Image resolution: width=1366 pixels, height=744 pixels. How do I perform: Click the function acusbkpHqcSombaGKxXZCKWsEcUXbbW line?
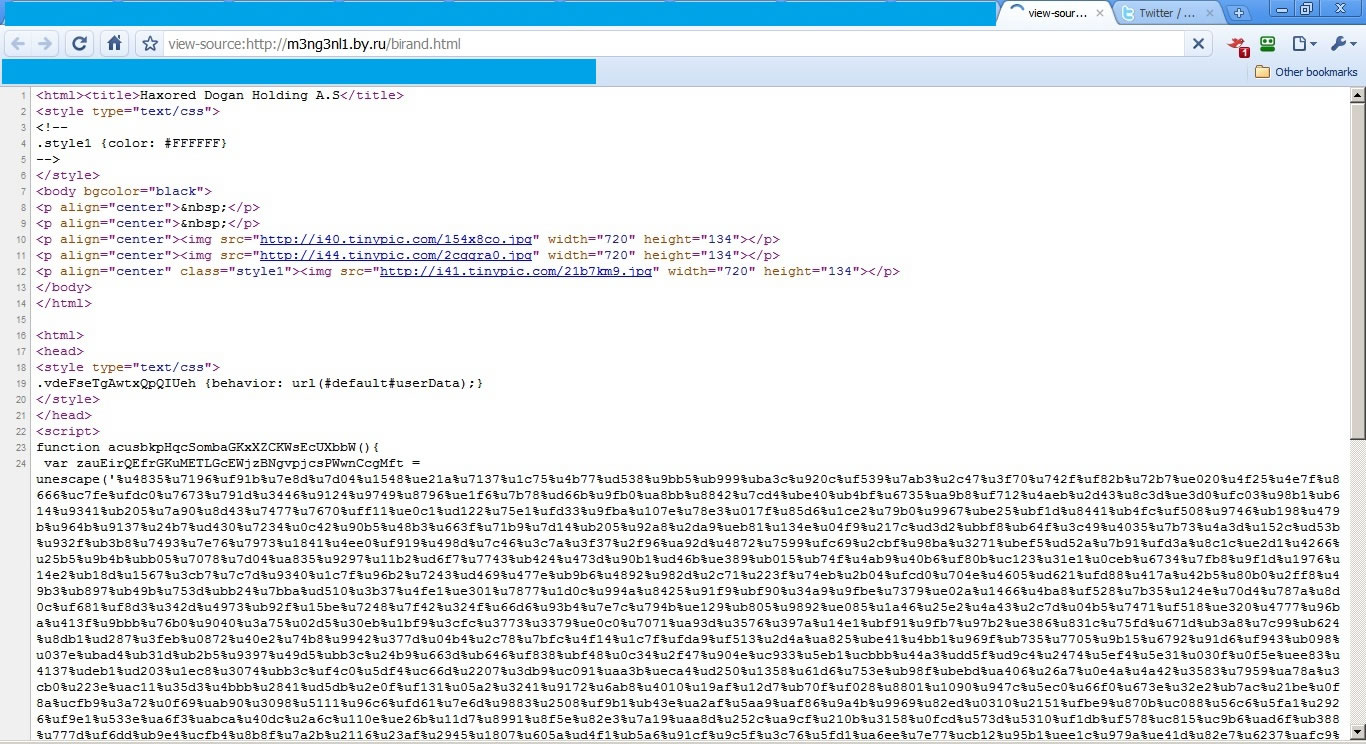pos(208,448)
